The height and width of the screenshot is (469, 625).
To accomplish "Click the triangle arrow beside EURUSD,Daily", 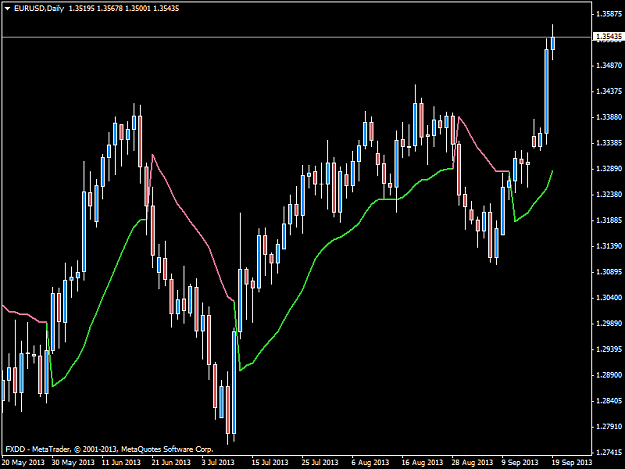I will click(8, 8).
